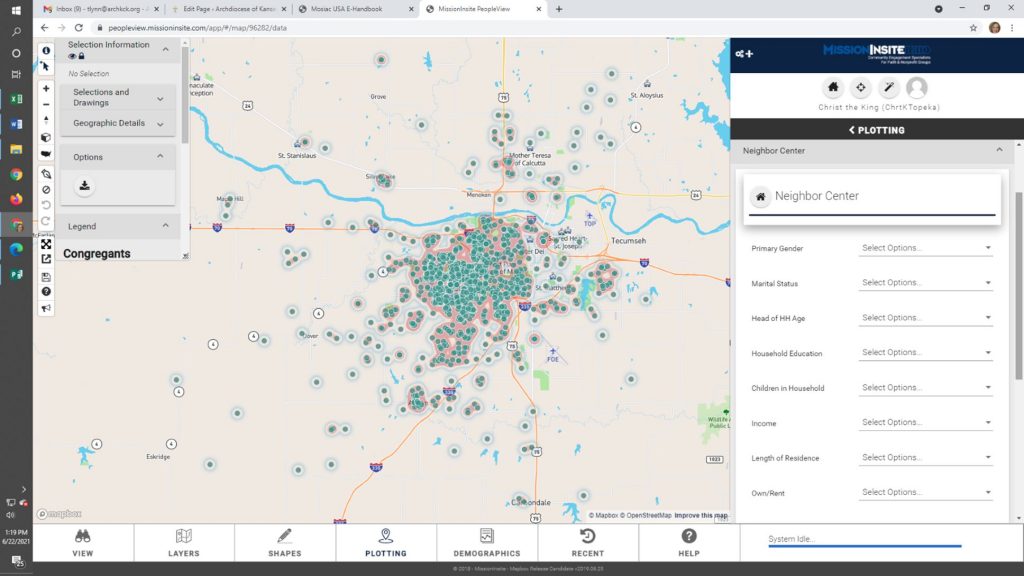The width and height of the screenshot is (1024, 576).
Task: Open the user profile avatar
Action: click(917, 88)
